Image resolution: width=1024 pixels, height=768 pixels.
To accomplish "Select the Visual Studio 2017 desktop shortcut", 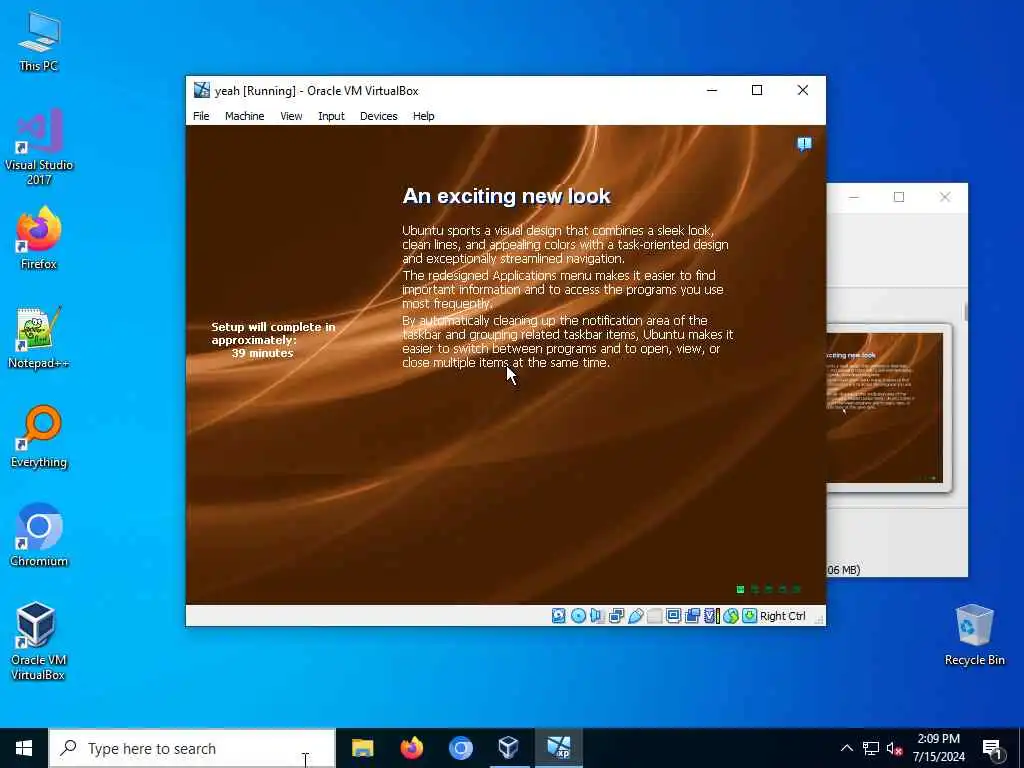I will pos(39,148).
